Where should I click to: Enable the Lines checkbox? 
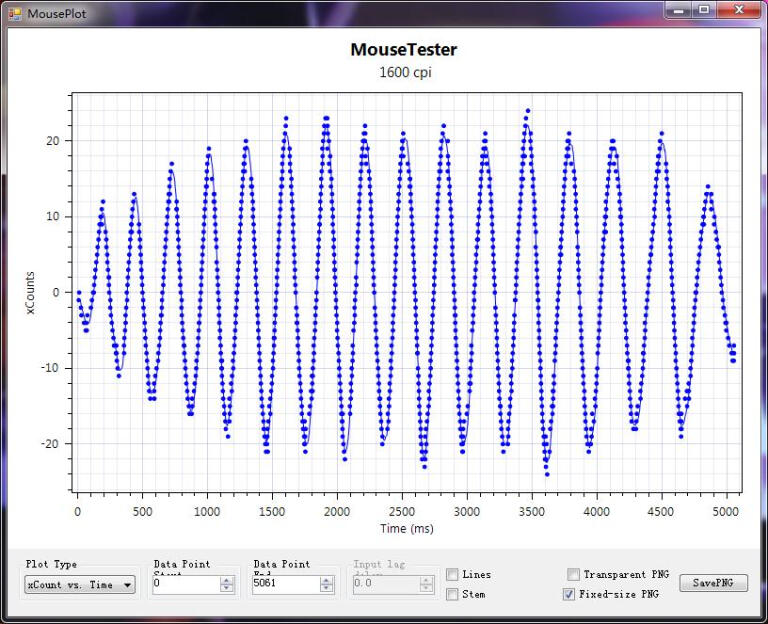click(453, 575)
